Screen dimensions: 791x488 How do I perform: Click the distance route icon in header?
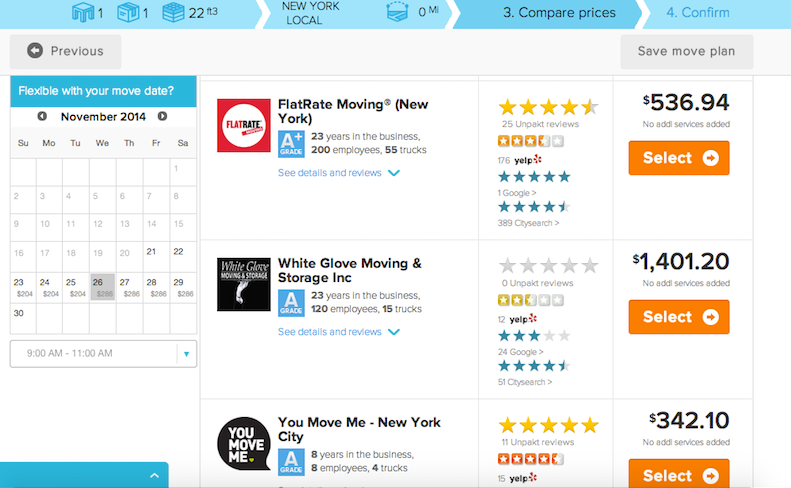(x=398, y=12)
